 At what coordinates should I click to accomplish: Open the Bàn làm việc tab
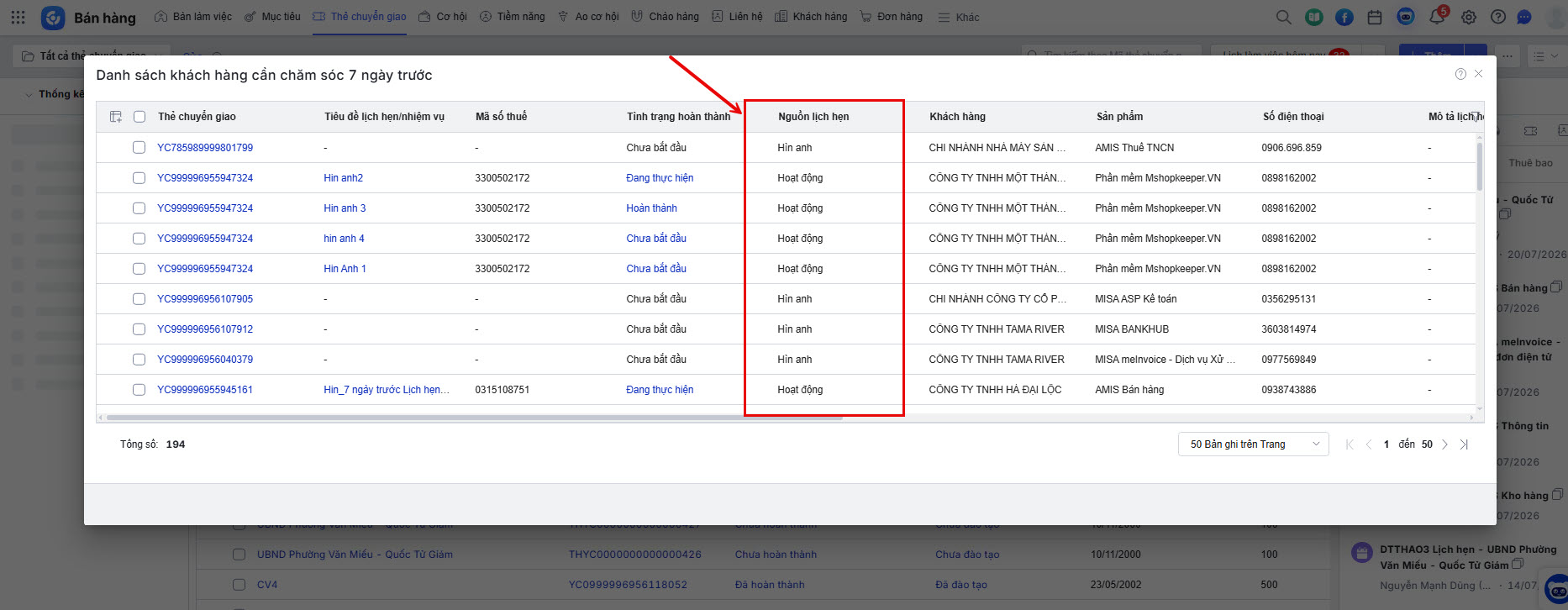(x=193, y=17)
